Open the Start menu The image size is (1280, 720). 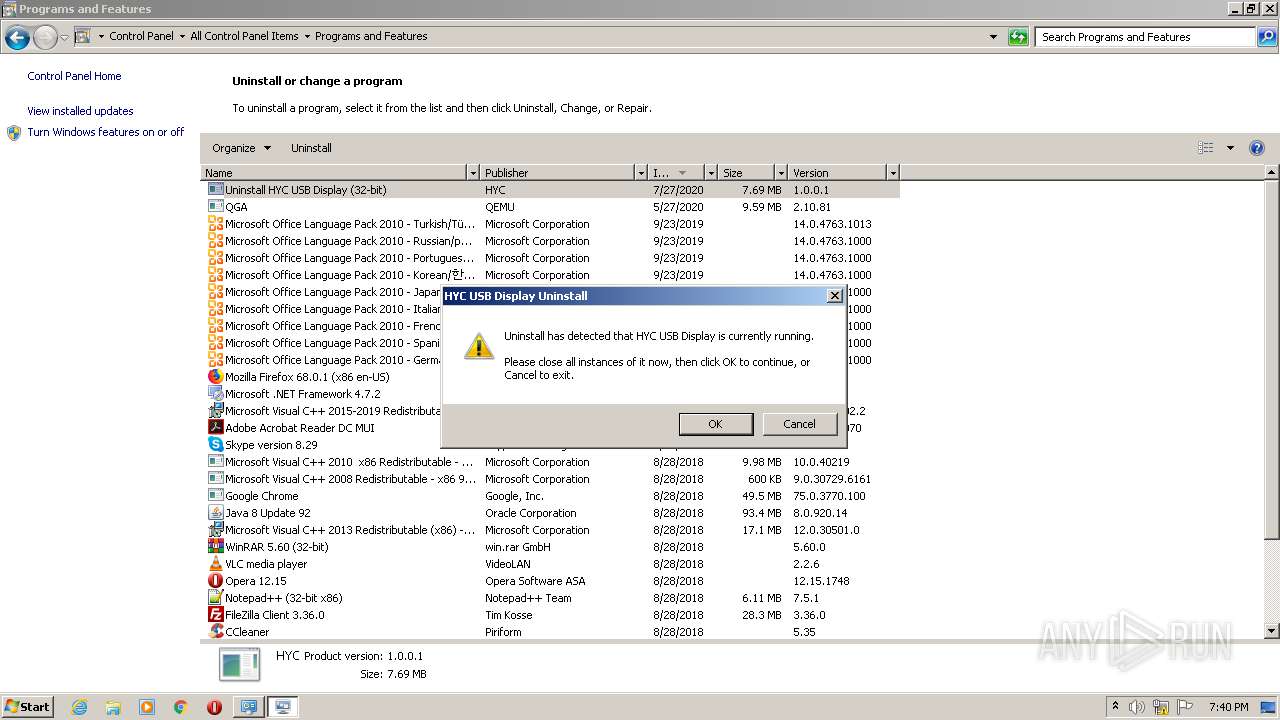(x=27, y=707)
